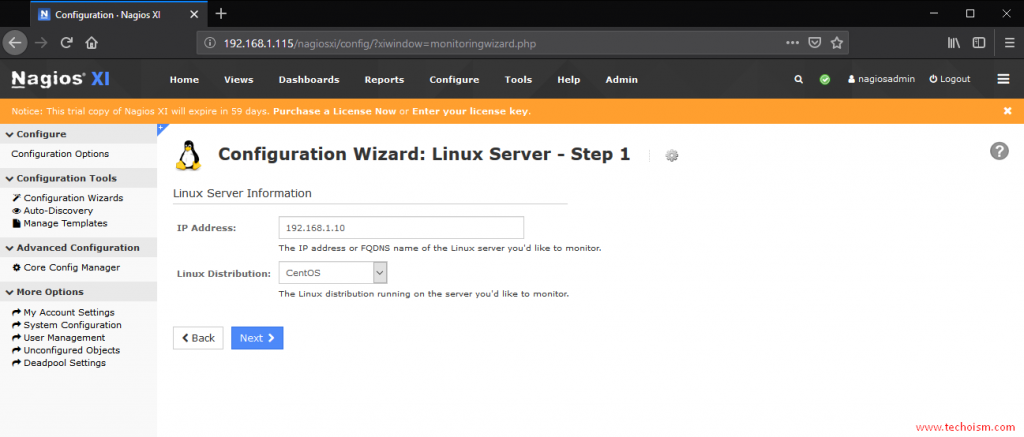The width and height of the screenshot is (1024, 437).
Task: Click the Next button
Action: pos(257,338)
